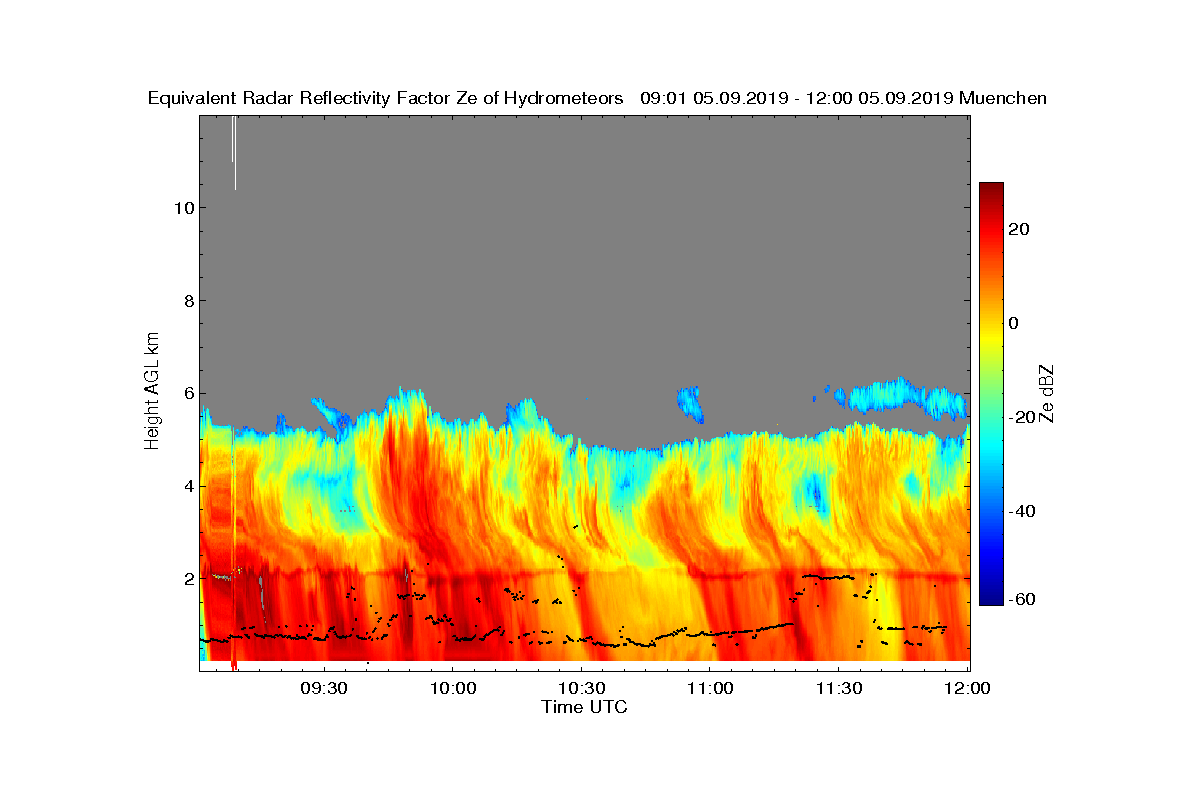1200x800 pixels.
Task: Click the 09:30 time tick label
Action: (323, 688)
